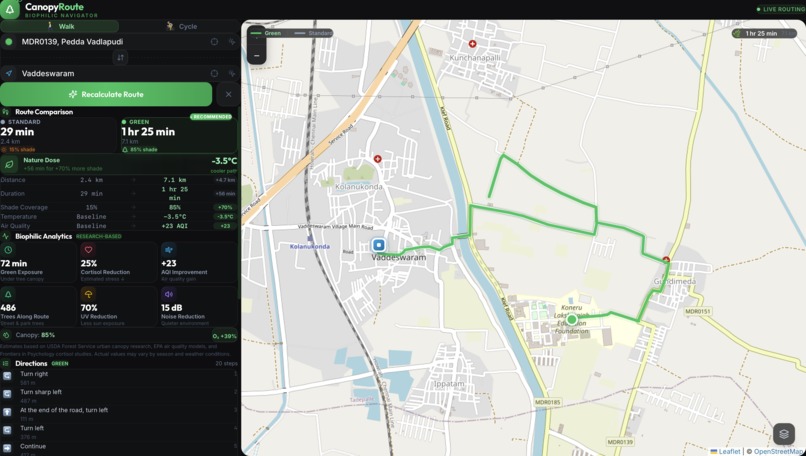The image size is (806, 456).
Task: Click the -3.5°C cooler path value
Action: coord(224,161)
